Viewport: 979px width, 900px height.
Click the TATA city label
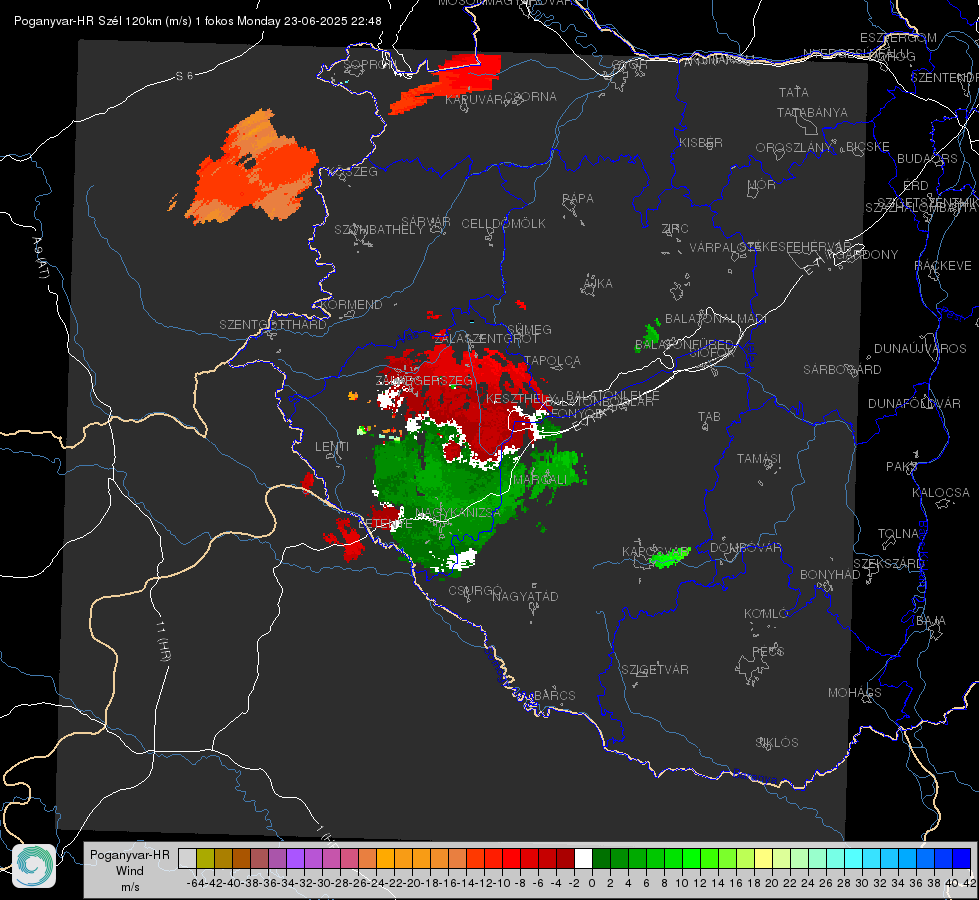point(794,92)
